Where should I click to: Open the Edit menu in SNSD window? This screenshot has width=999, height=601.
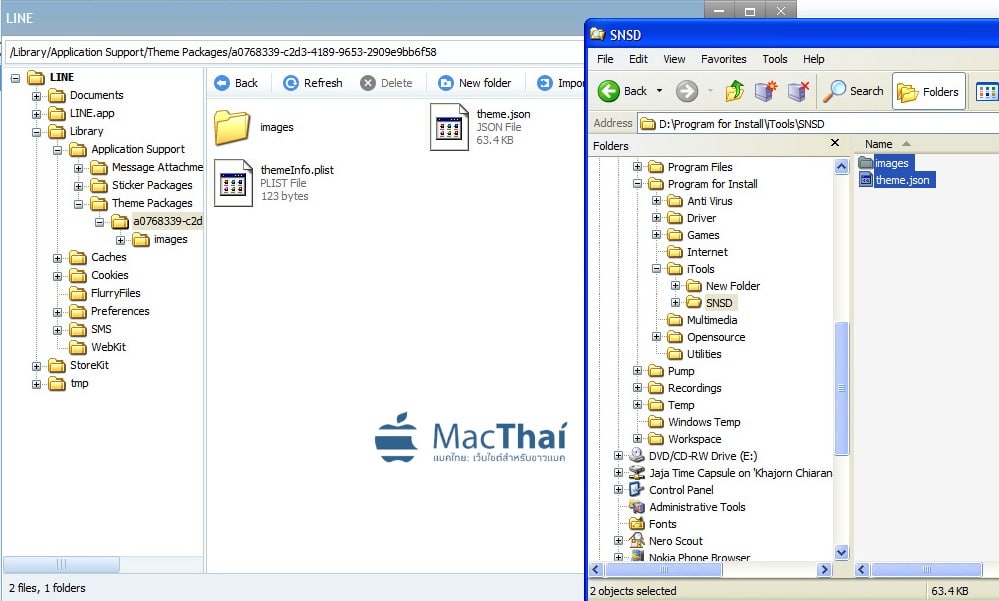(638, 59)
